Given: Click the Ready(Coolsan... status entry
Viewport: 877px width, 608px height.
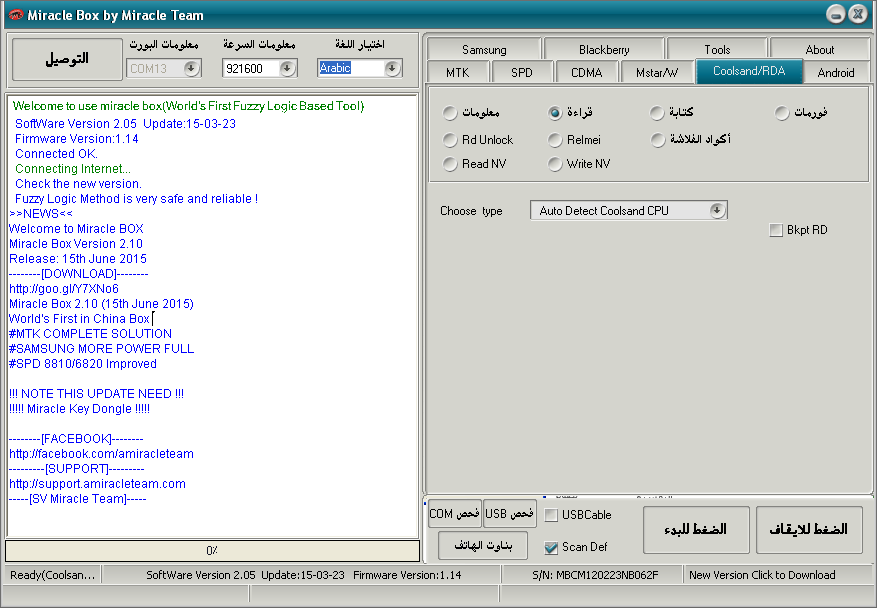Looking at the screenshot, I should coord(53,574).
